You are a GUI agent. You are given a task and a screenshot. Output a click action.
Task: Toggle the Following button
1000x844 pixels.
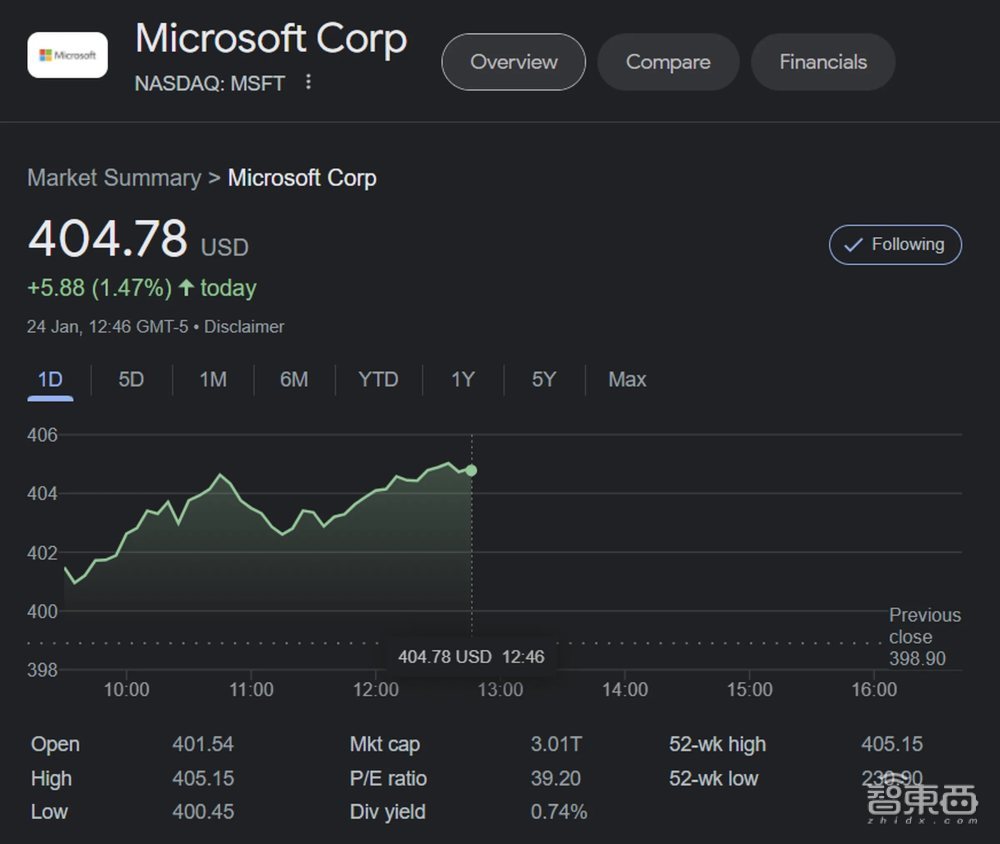tap(895, 244)
